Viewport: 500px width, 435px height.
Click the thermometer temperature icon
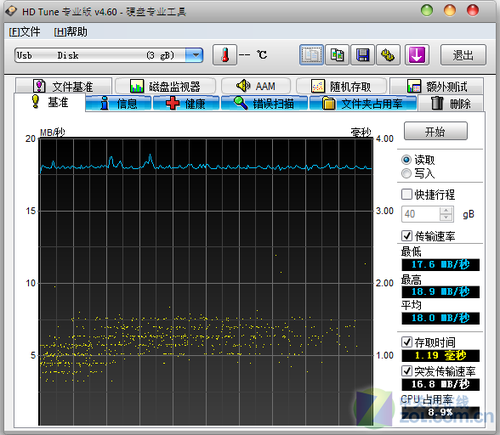pyautogui.click(x=225, y=55)
